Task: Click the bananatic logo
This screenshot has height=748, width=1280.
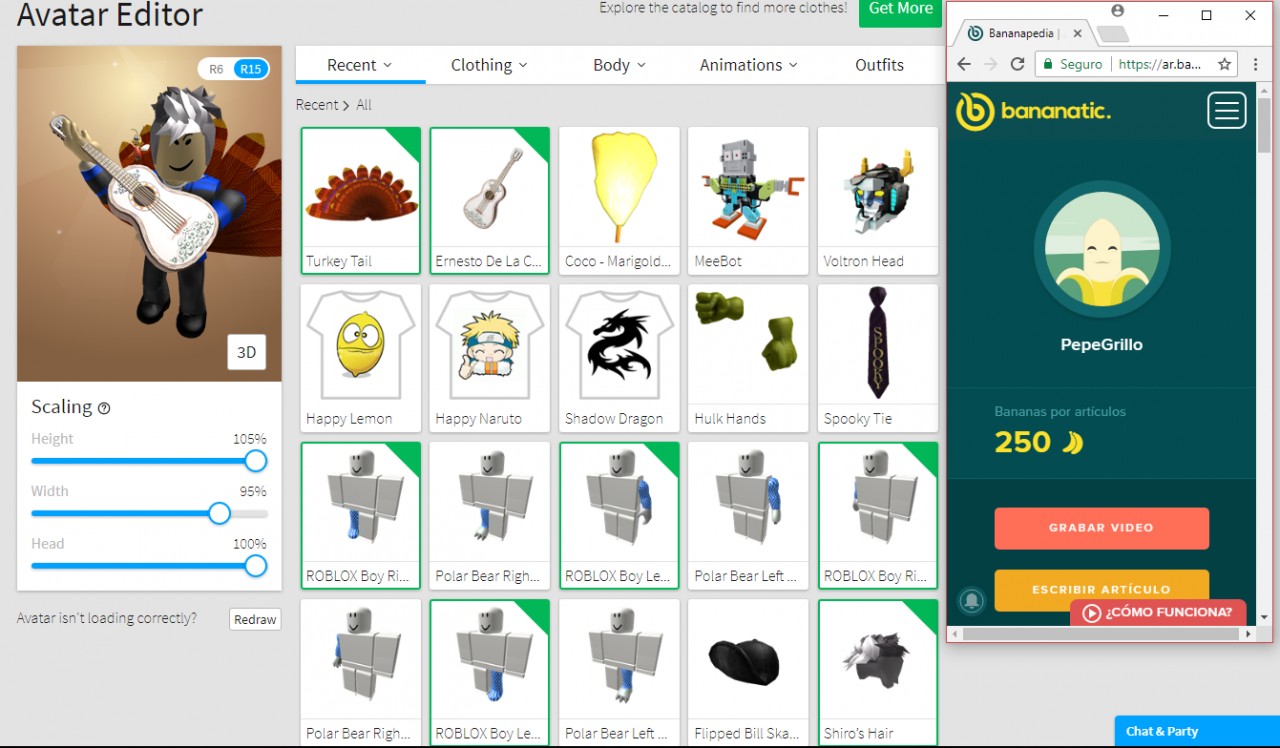Action: pos(1033,111)
